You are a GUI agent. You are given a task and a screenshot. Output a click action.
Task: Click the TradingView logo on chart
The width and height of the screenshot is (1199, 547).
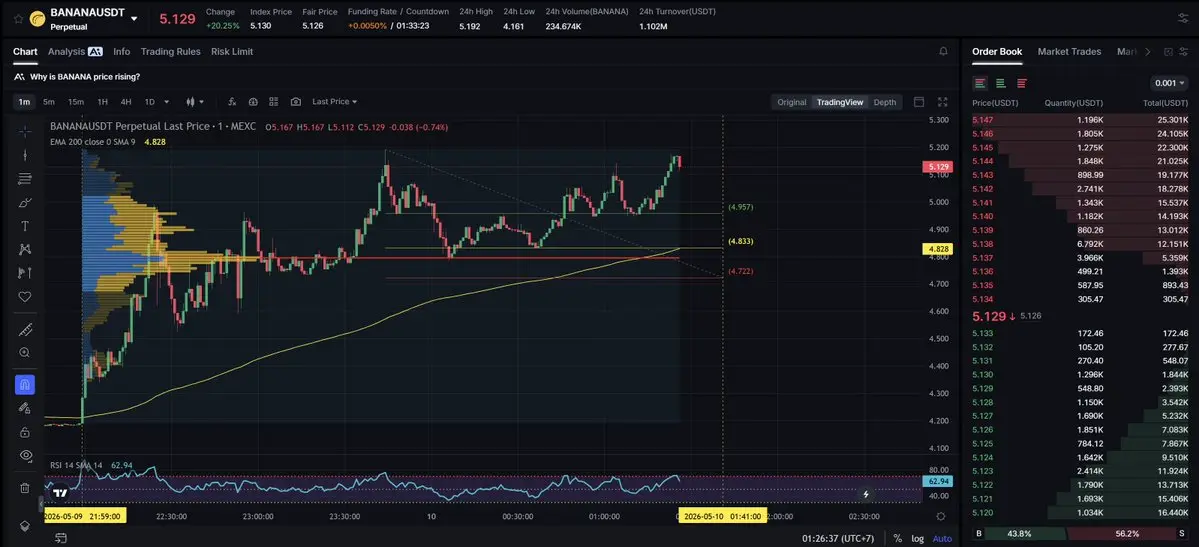point(59,493)
